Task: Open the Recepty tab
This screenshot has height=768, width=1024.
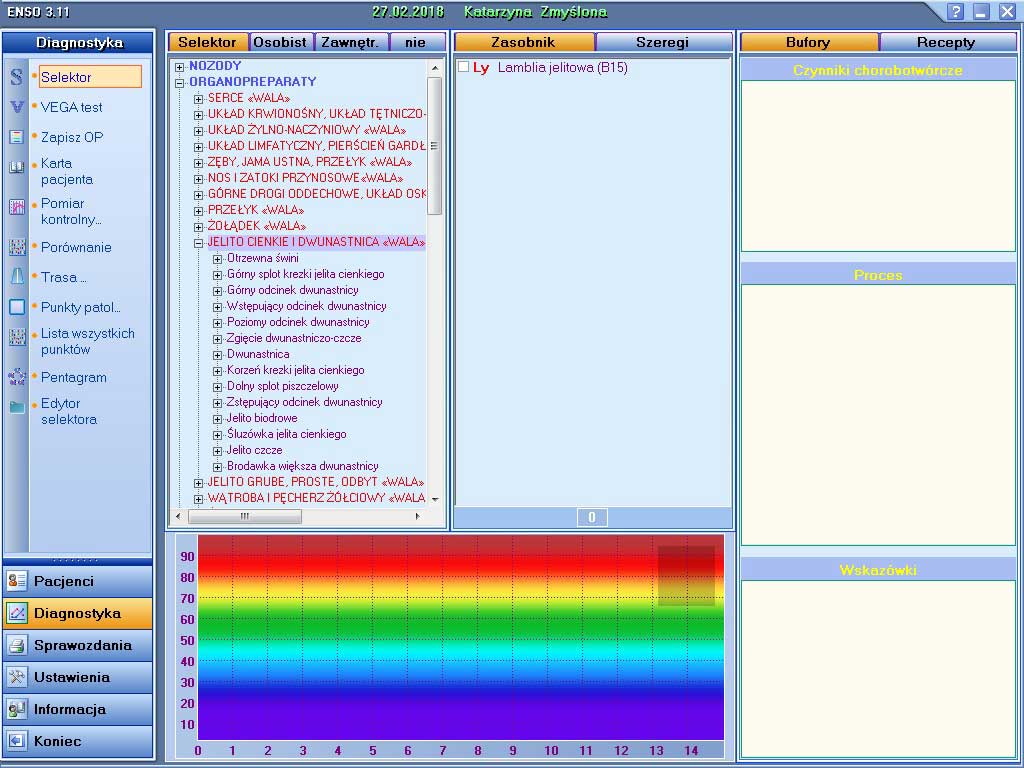Action: click(945, 42)
